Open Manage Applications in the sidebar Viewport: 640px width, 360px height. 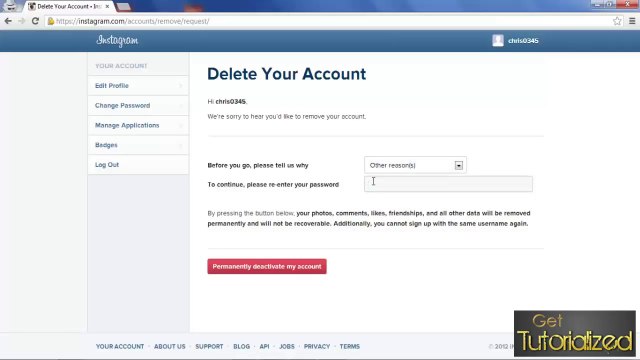(x=138, y=125)
